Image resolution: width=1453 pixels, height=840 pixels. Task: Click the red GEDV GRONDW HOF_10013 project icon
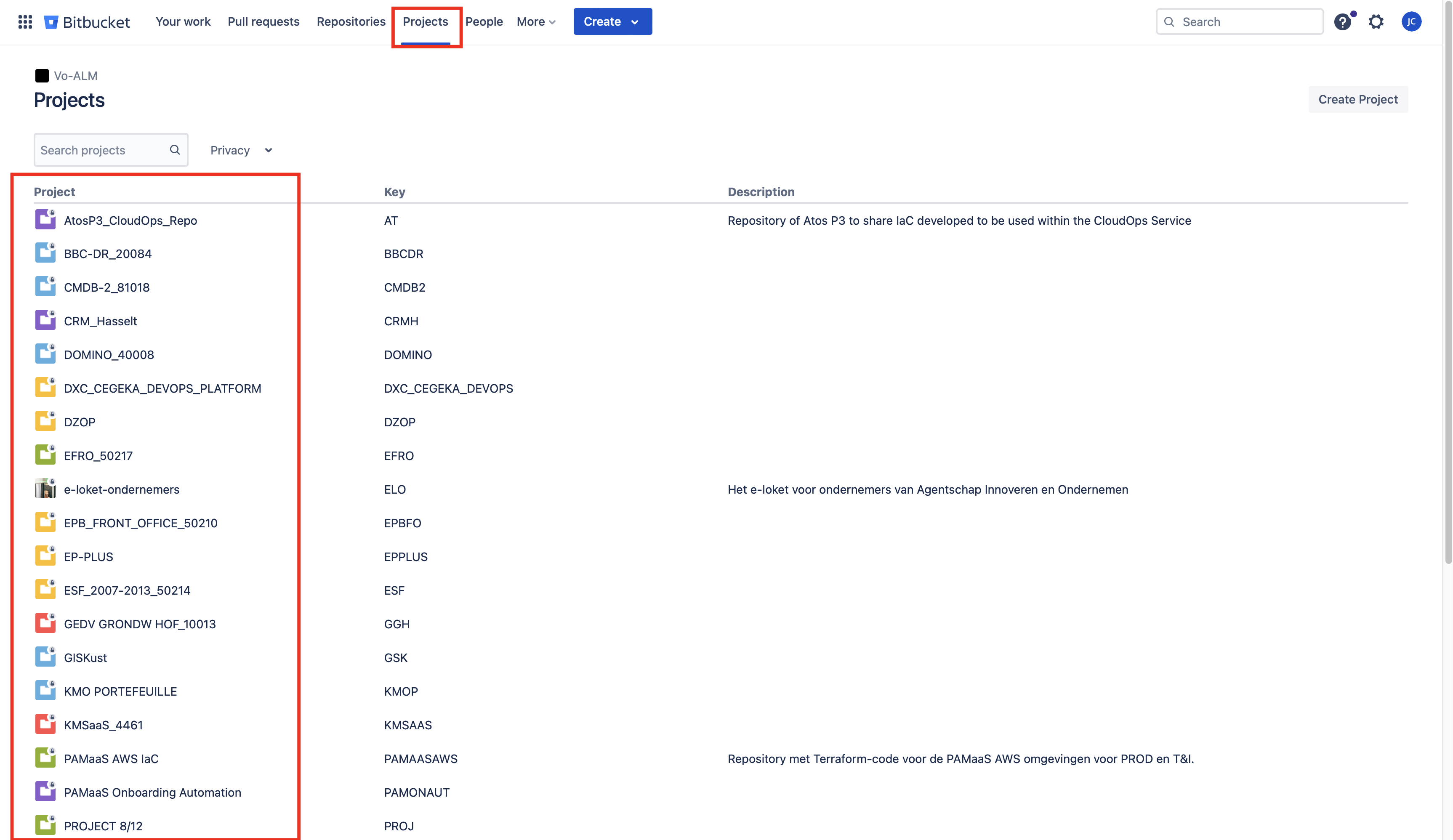point(45,623)
